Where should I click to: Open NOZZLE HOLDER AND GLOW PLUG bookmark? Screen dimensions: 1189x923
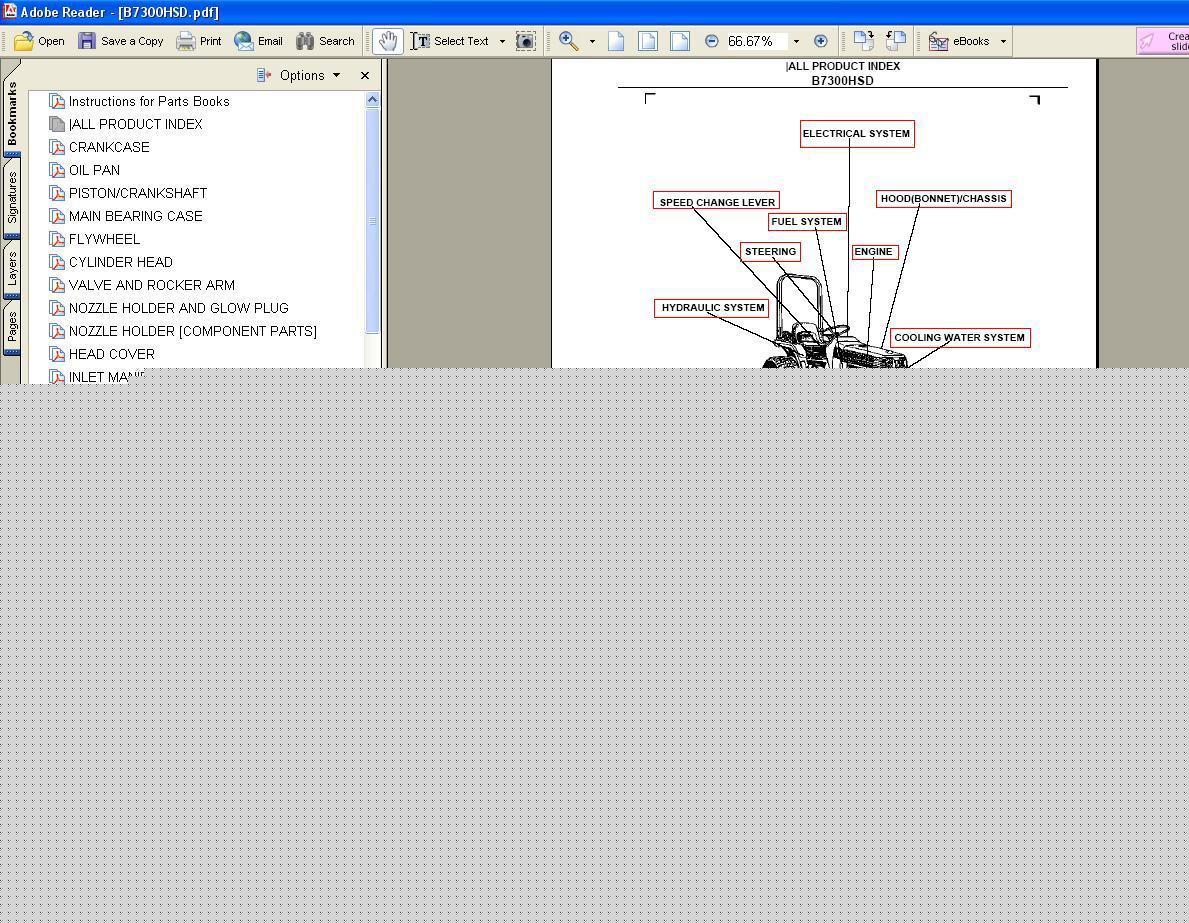(x=178, y=308)
